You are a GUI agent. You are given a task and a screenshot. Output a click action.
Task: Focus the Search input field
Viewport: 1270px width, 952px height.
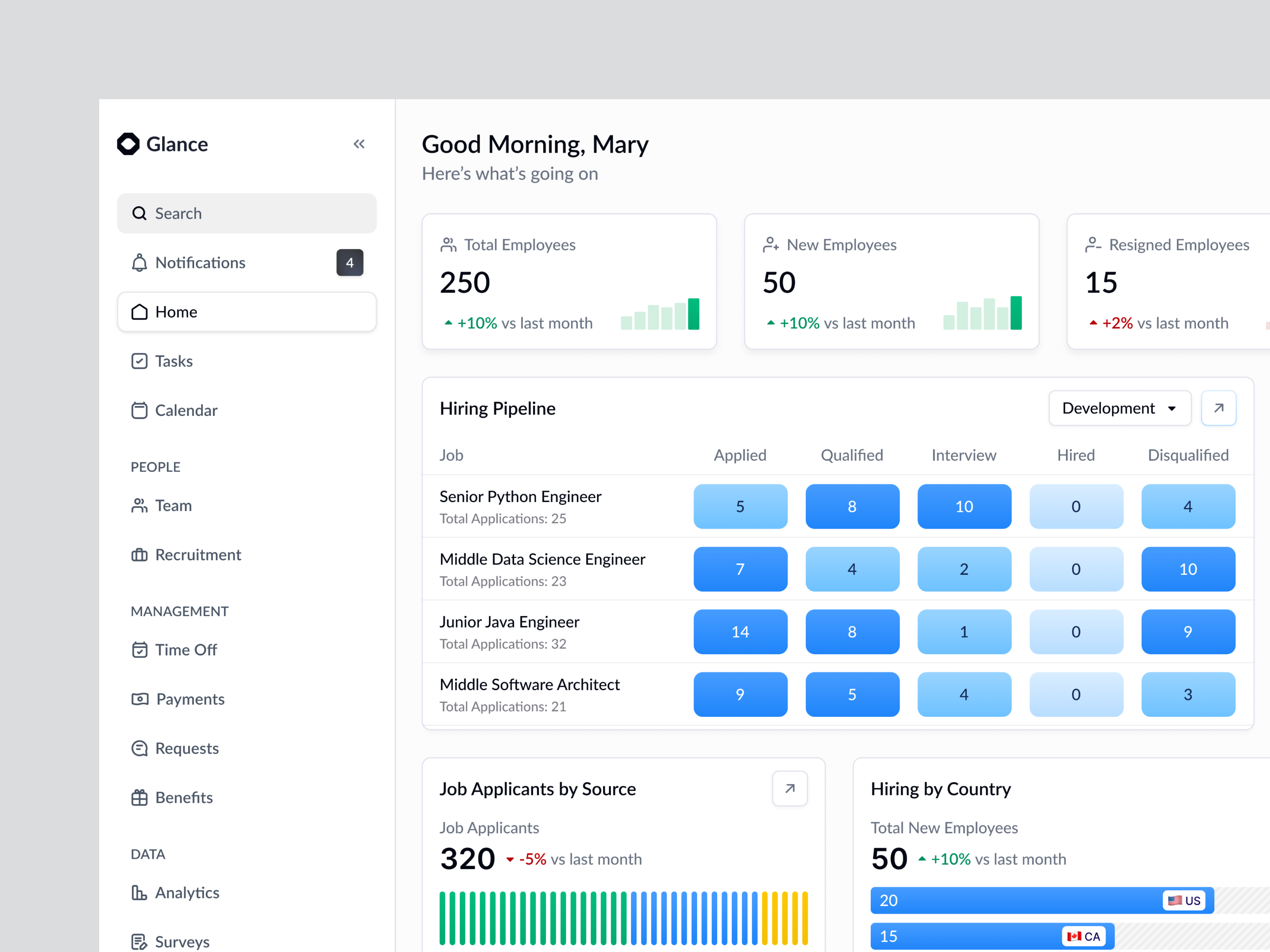coord(247,214)
